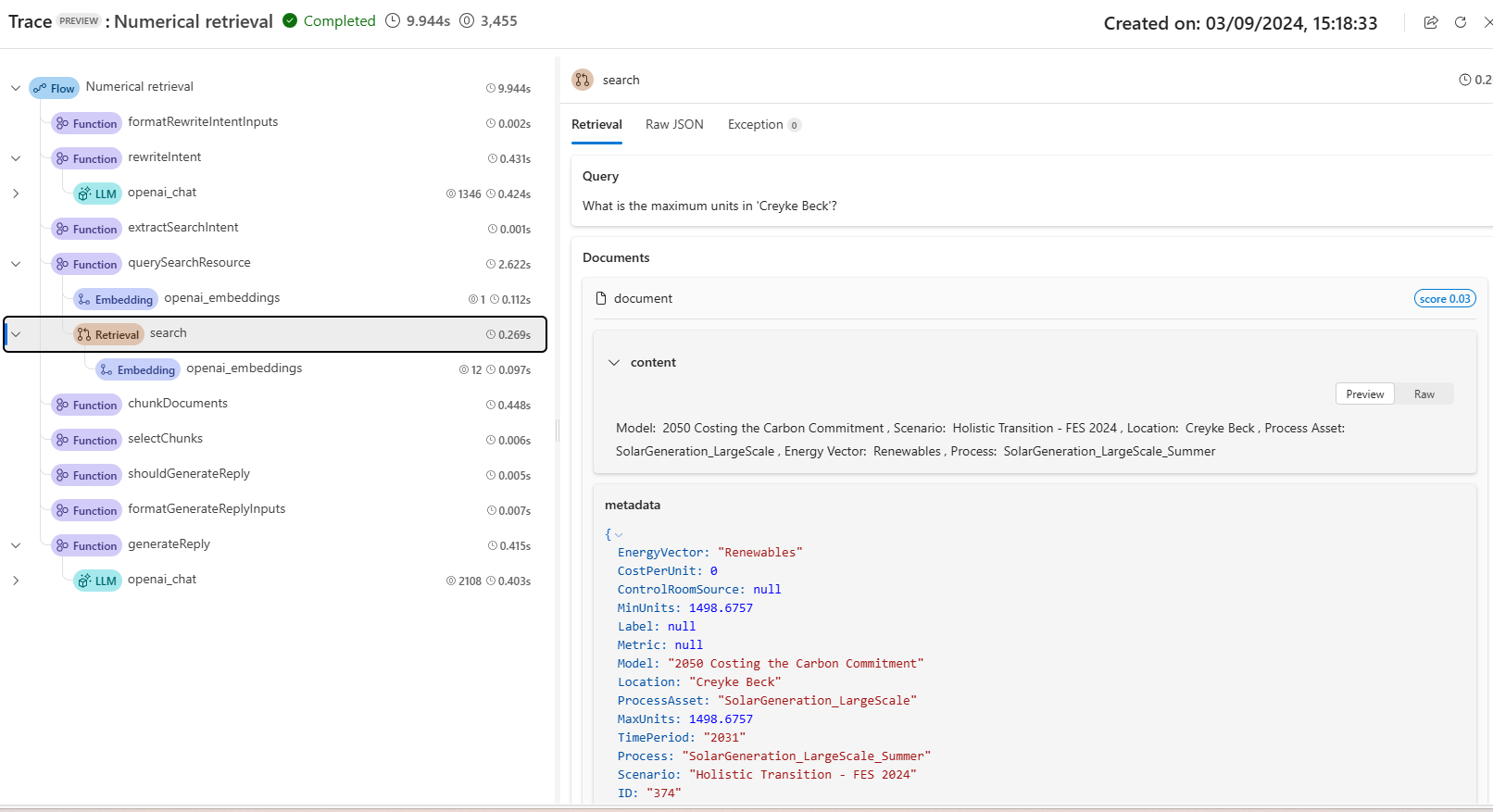Collapse the metadata JSON brace toggle
This screenshot has height=812, width=1493.
[x=619, y=535]
